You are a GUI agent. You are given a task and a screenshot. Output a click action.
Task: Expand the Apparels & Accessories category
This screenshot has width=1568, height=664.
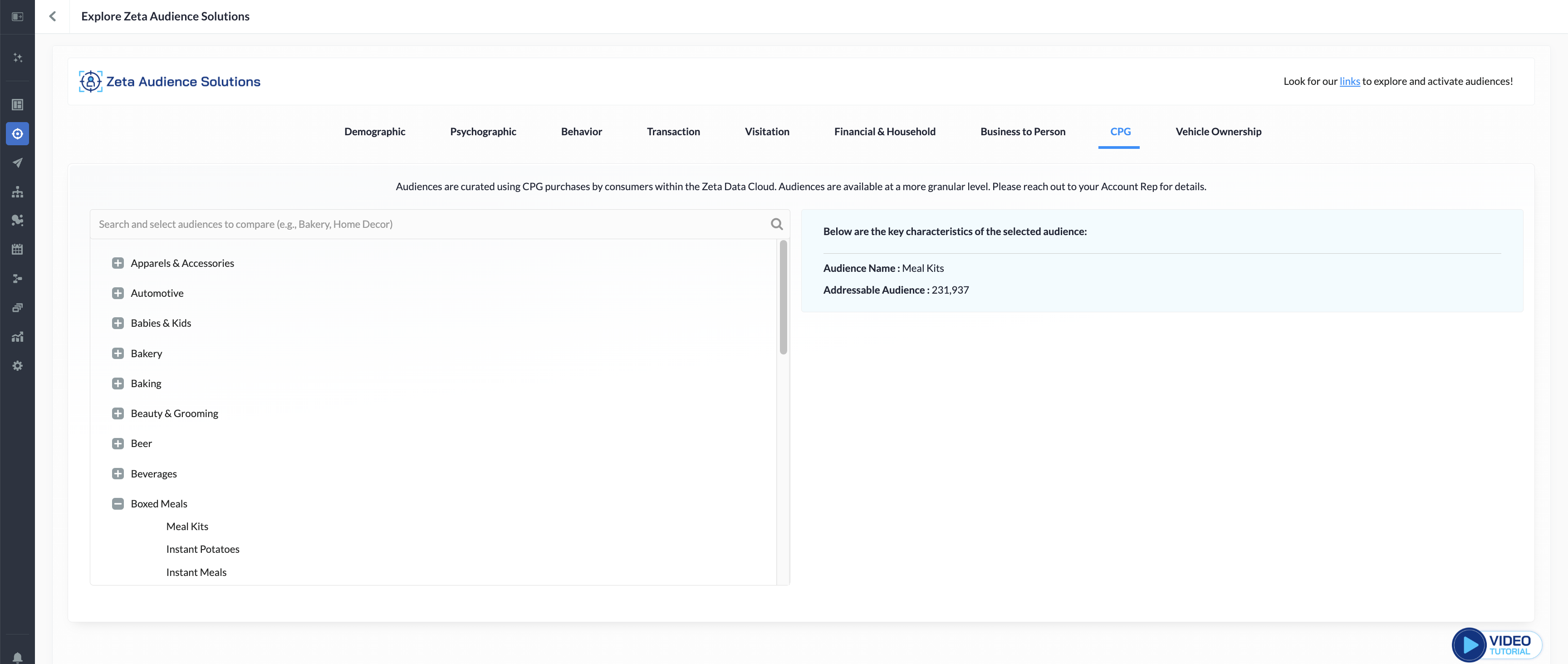point(118,263)
